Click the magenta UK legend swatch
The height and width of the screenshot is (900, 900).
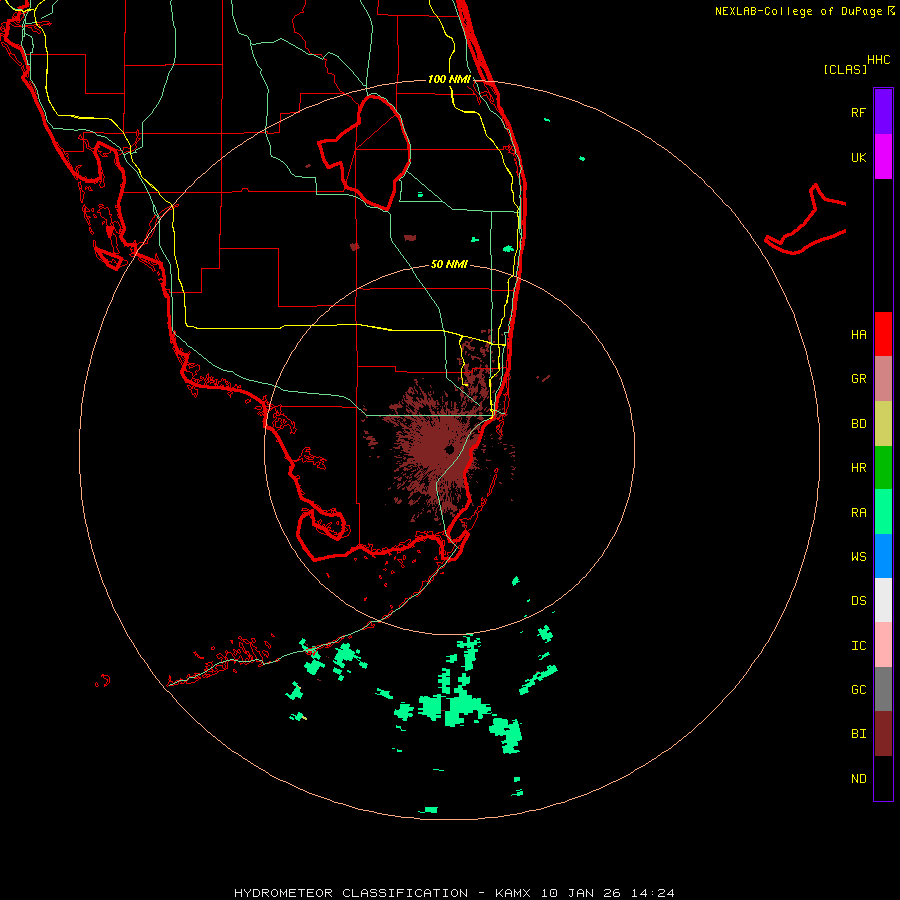(x=883, y=157)
